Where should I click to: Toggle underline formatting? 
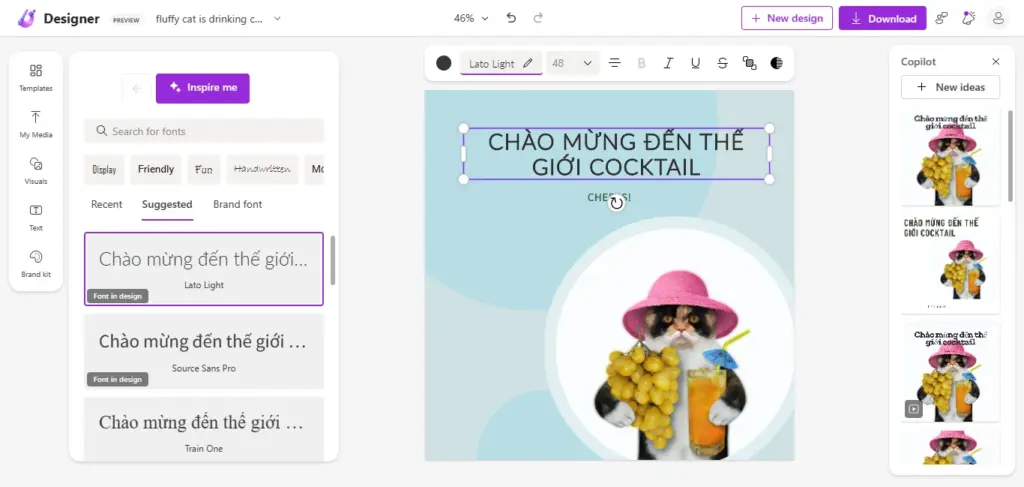[695, 63]
